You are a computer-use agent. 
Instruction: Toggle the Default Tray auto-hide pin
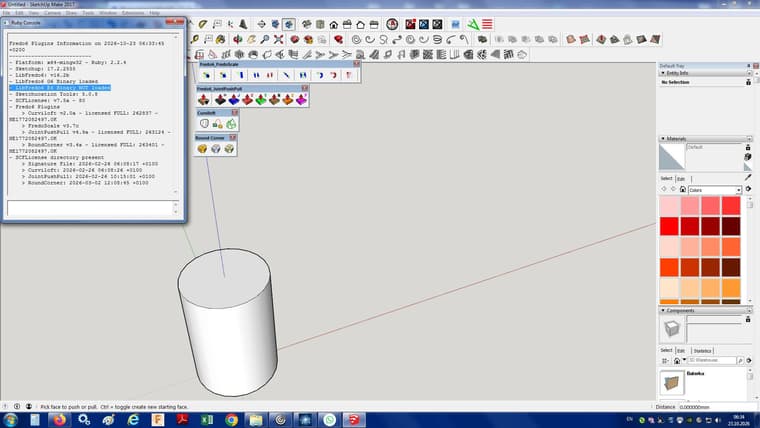749,65
